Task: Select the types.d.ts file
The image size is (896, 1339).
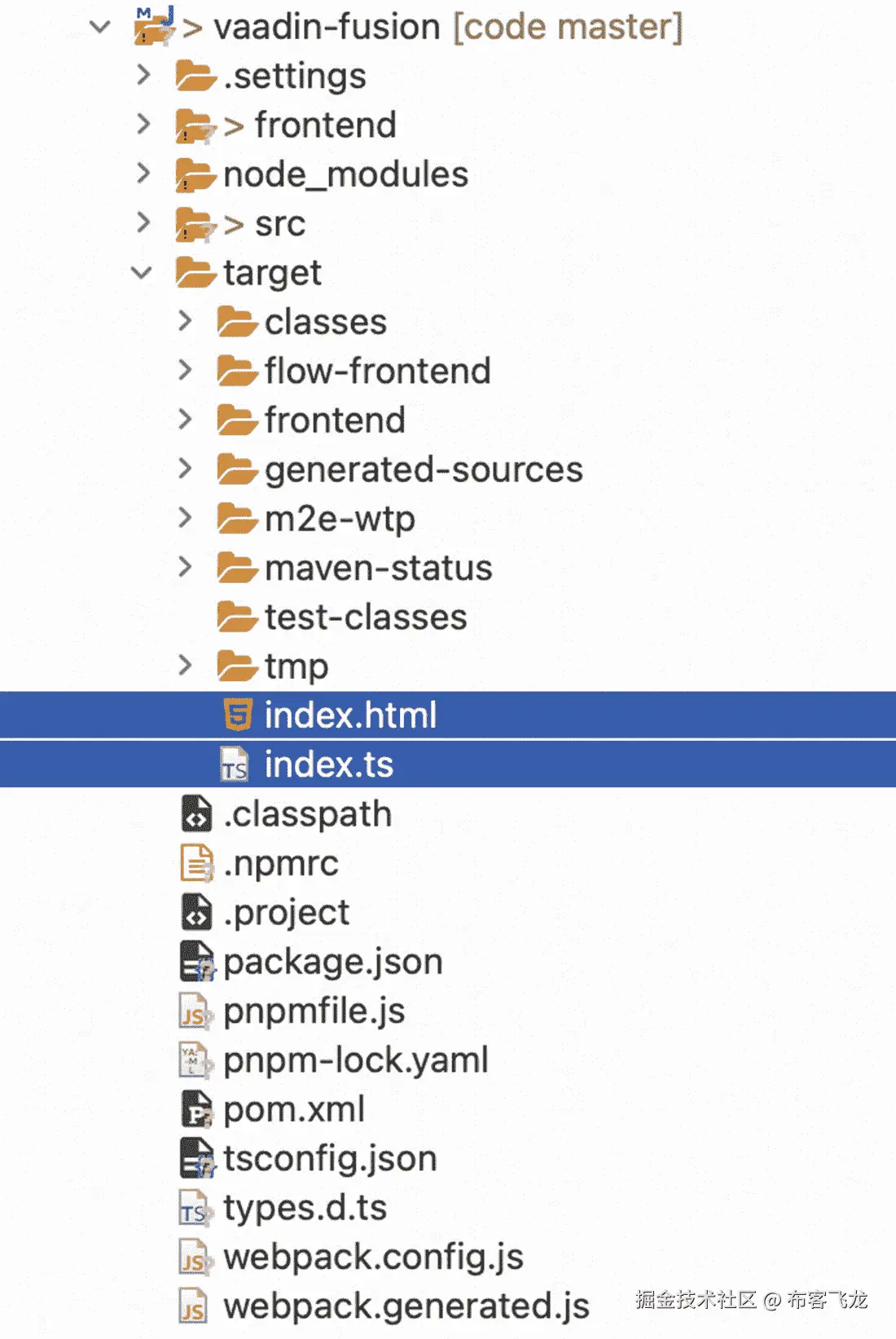Action: [x=305, y=1208]
